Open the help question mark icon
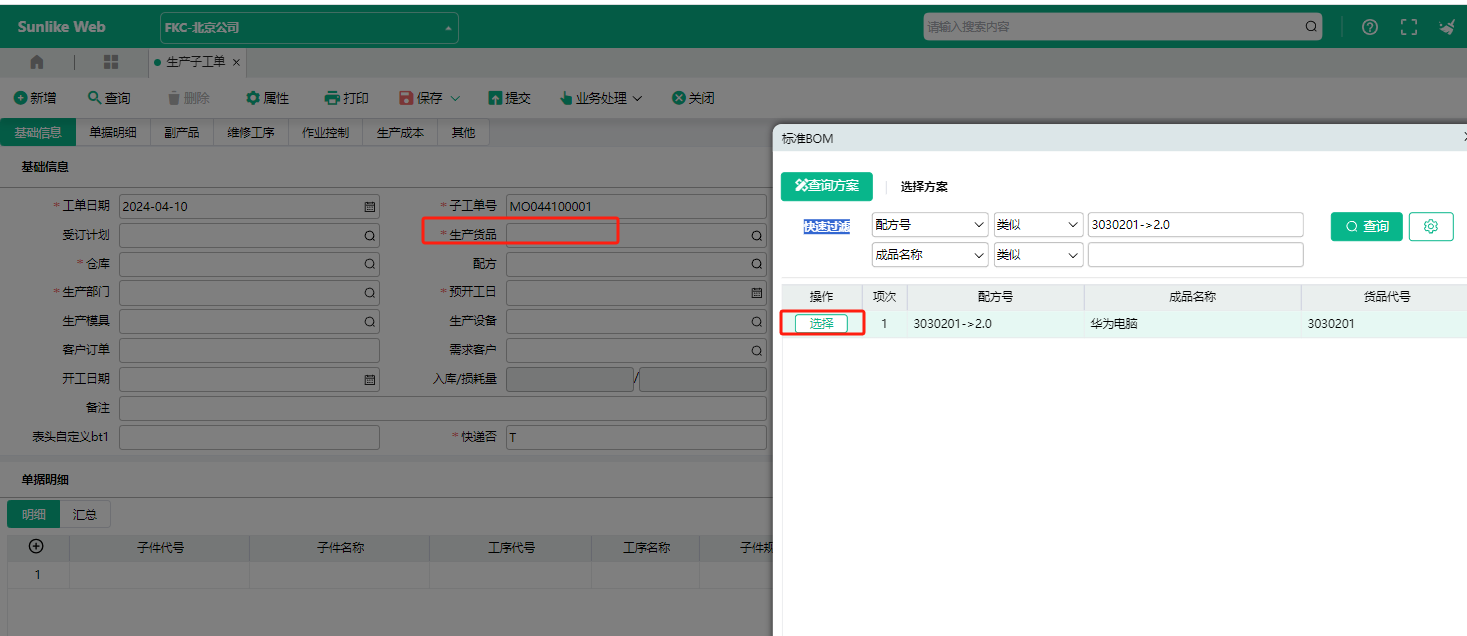This screenshot has width=1467, height=636. click(1370, 27)
